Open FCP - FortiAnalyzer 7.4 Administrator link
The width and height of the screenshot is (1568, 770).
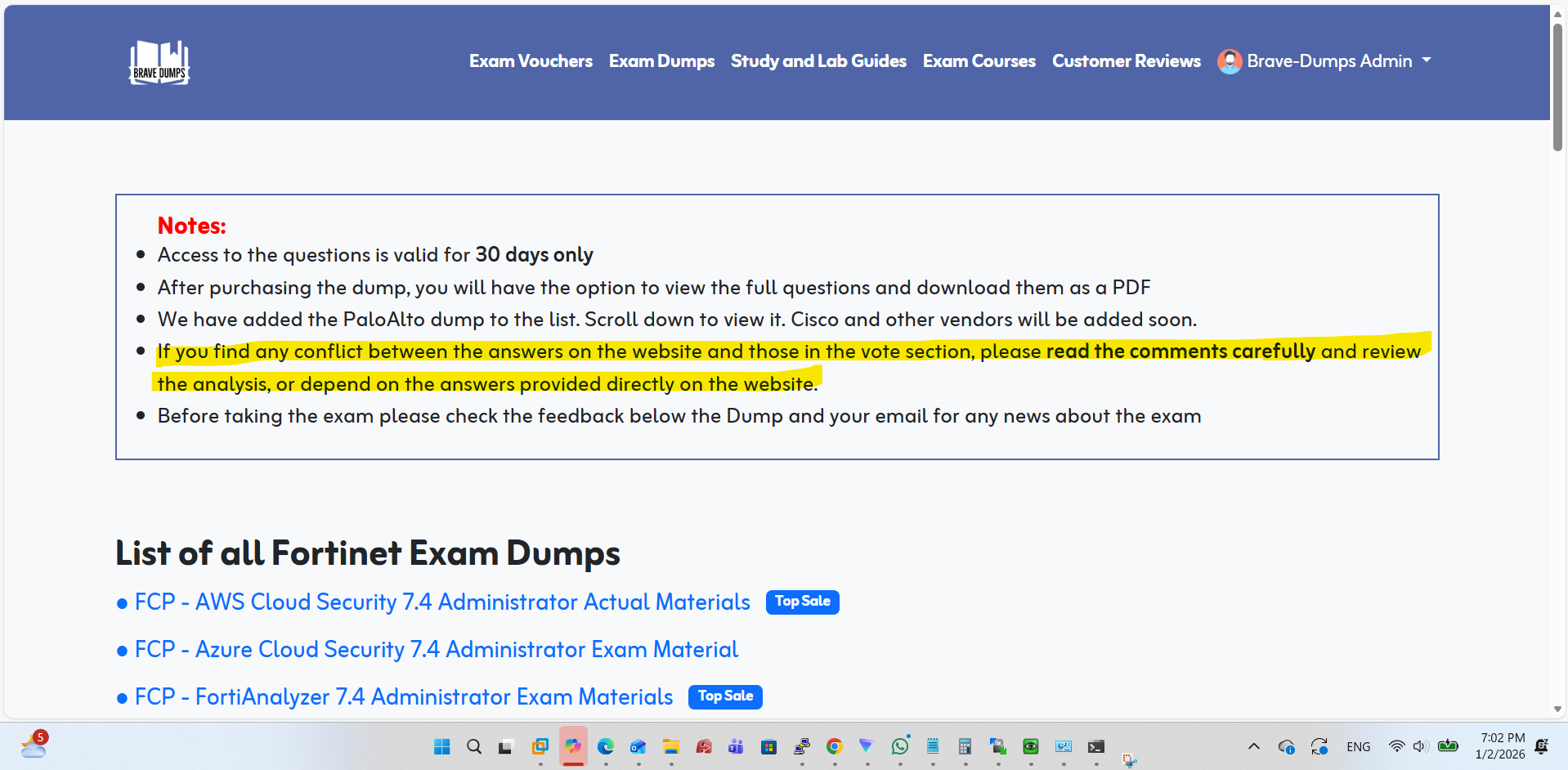coord(403,697)
